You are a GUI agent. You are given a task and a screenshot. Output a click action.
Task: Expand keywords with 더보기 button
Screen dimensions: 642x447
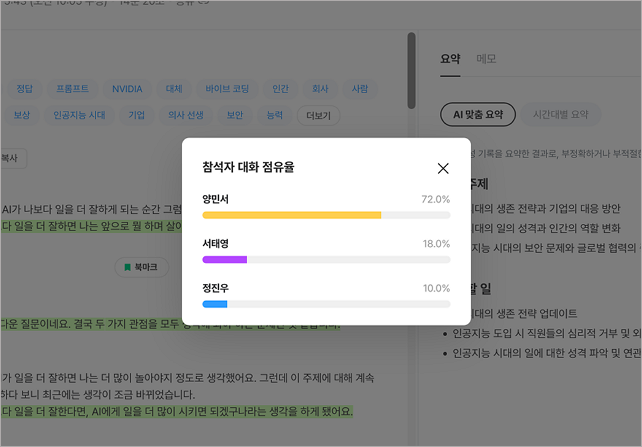318,115
